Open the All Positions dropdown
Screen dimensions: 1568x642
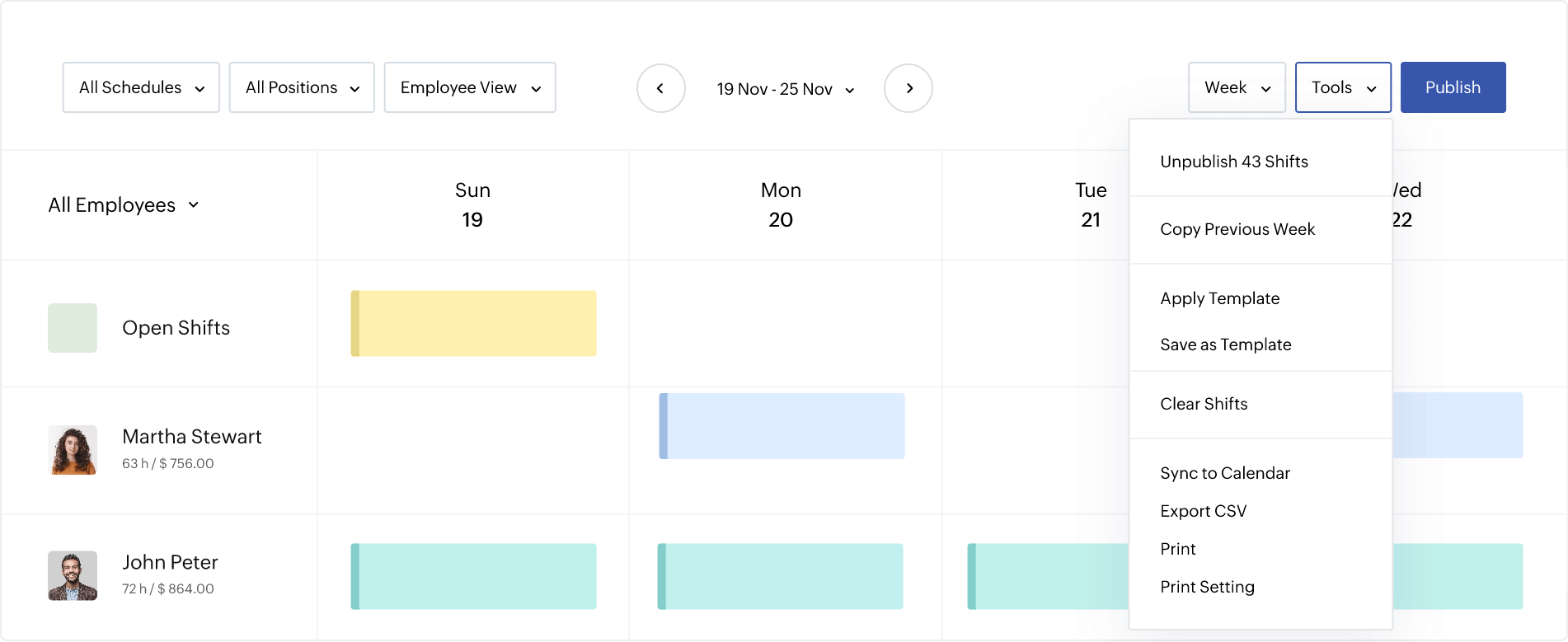click(302, 87)
